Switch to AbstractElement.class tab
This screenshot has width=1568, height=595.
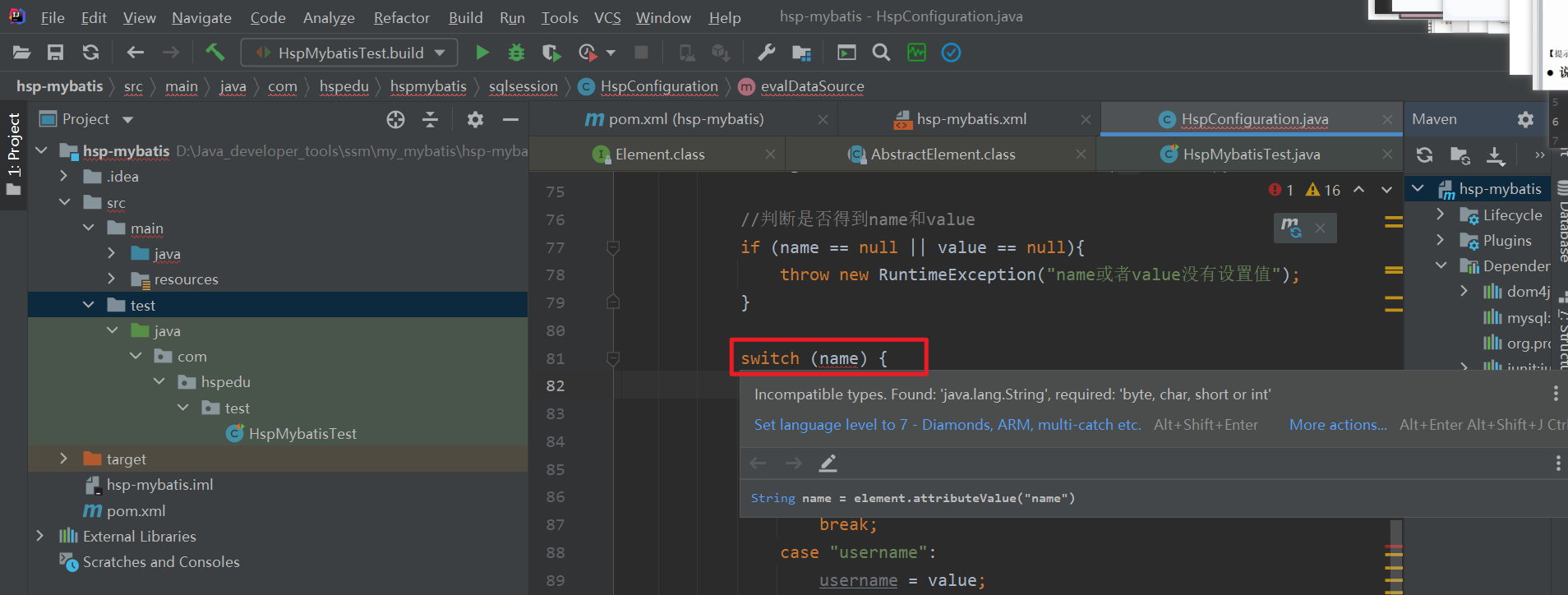tap(943, 155)
